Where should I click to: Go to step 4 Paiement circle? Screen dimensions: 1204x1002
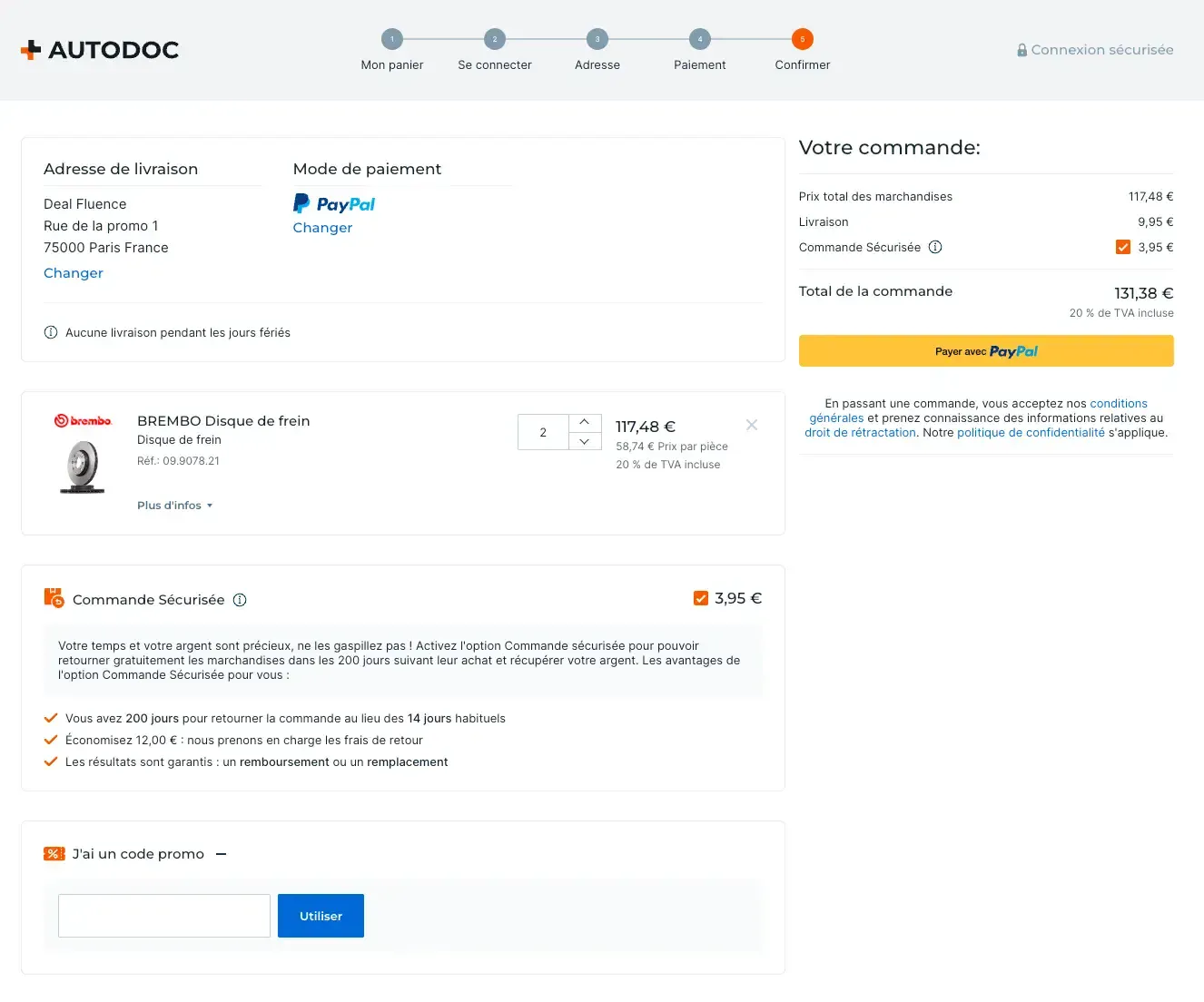pos(700,39)
